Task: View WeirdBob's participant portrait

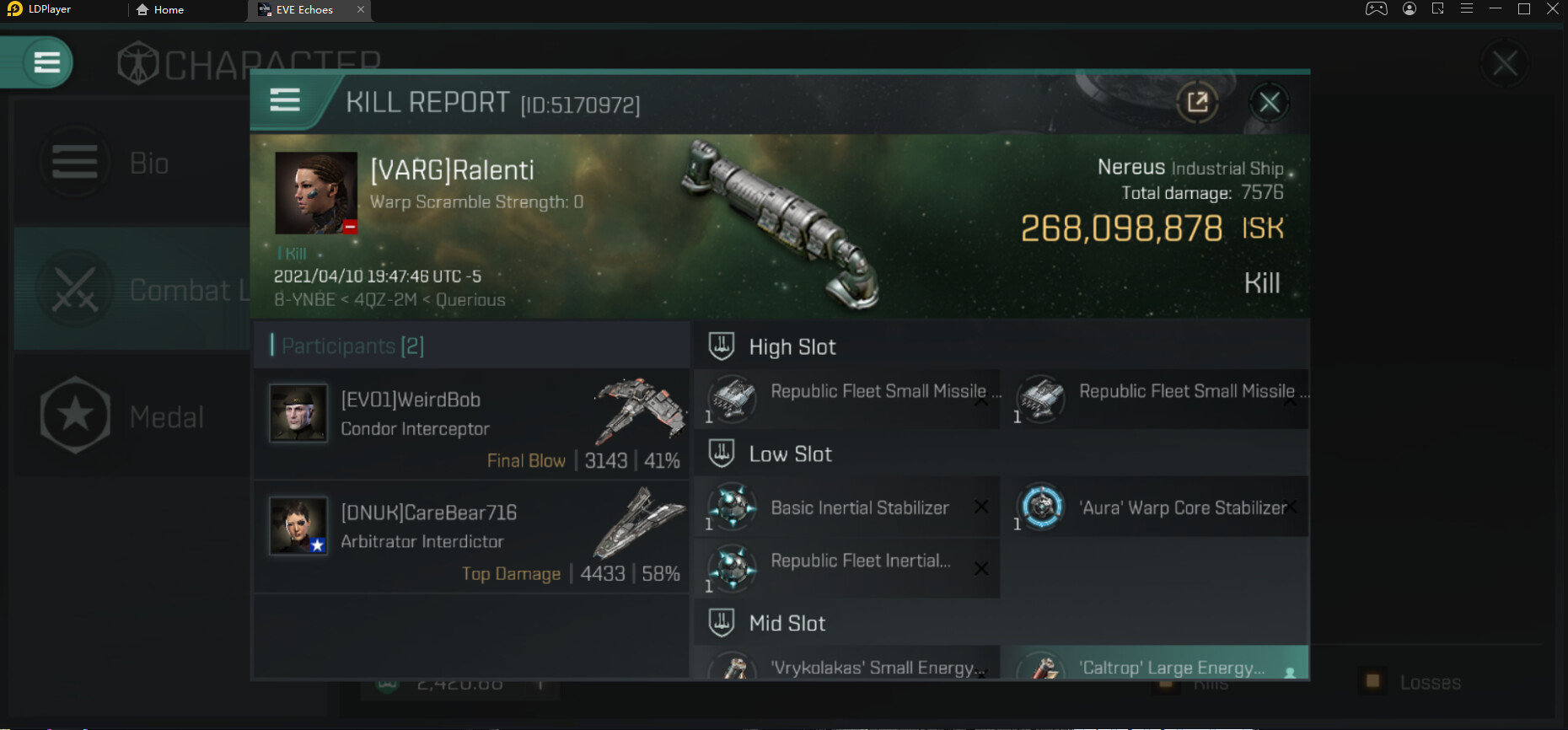Action: pos(298,413)
